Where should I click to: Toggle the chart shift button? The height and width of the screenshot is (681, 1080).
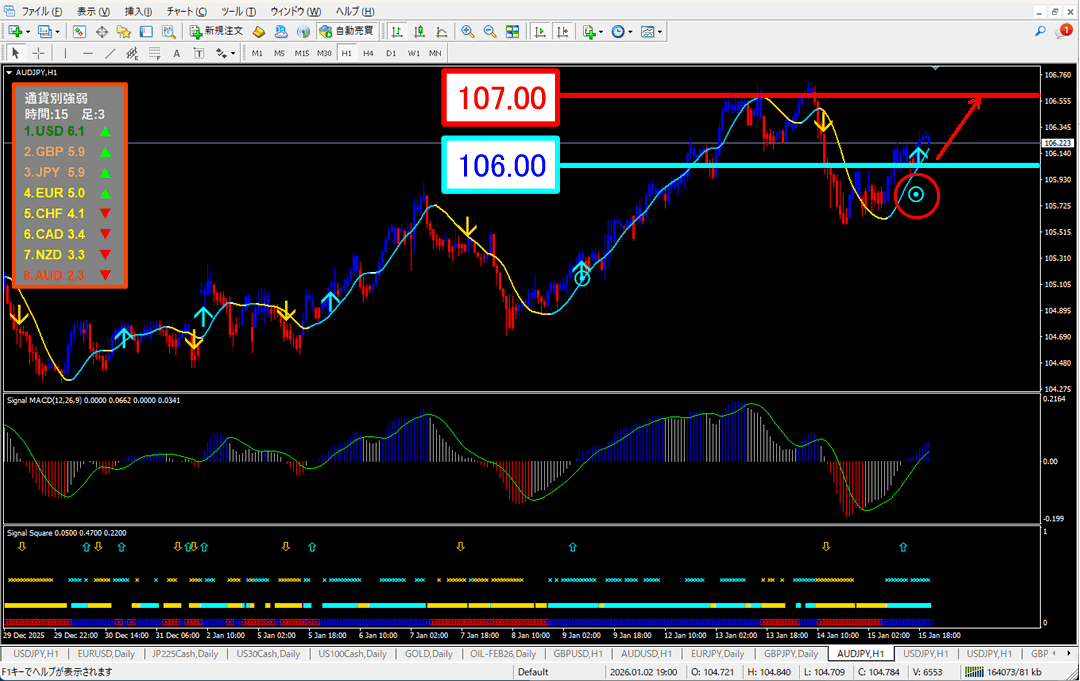click(x=562, y=31)
